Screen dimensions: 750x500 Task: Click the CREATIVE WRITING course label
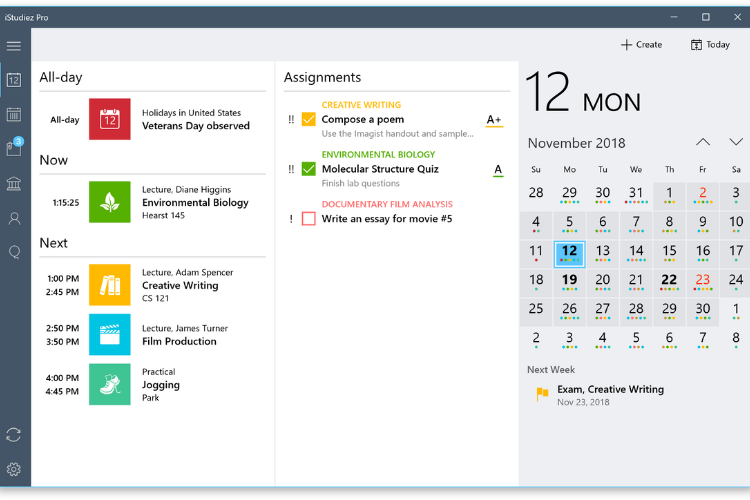pyautogui.click(x=361, y=105)
